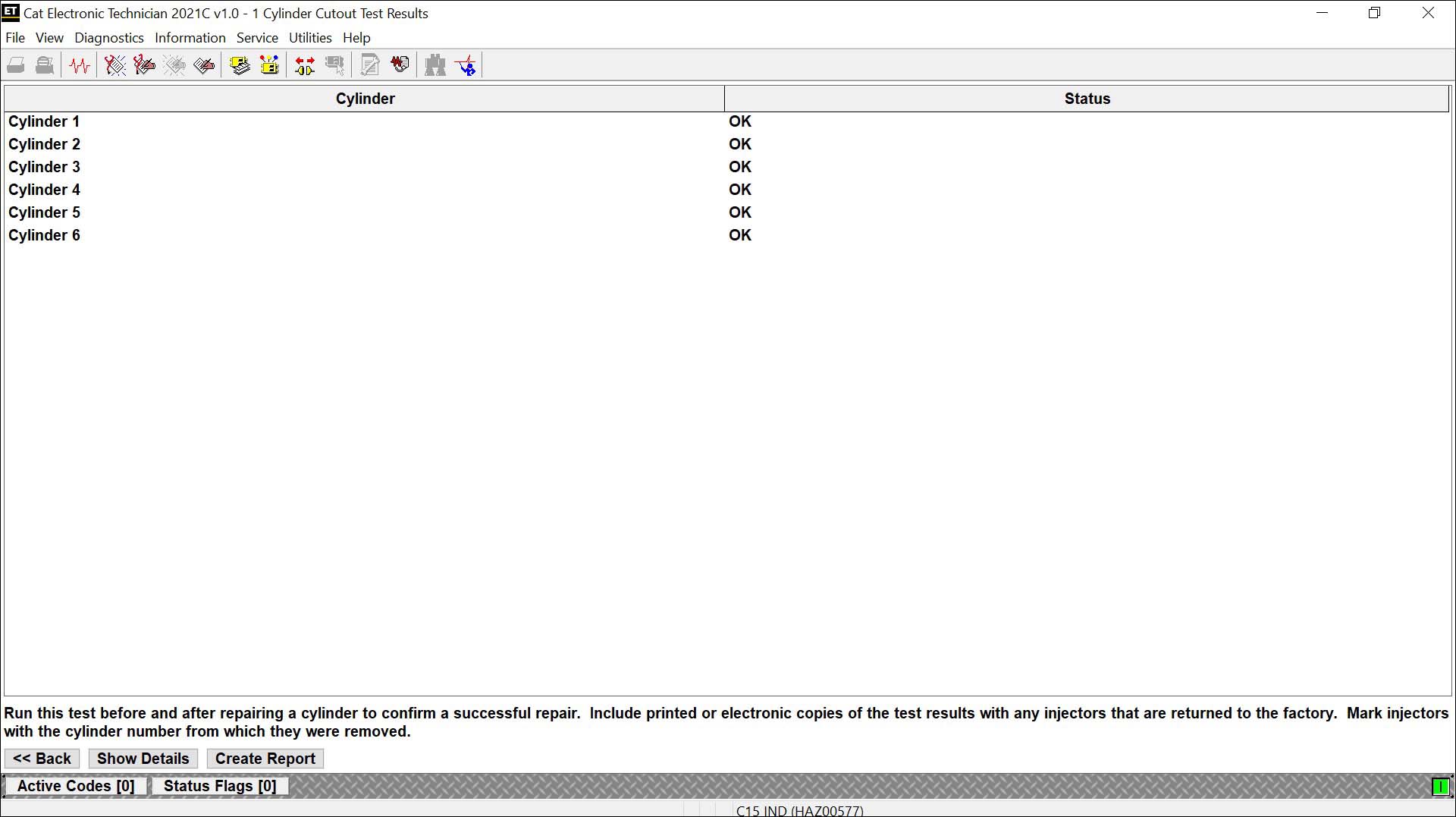Viewport: 1456px width, 817px height.
Task: Open Active Diagnostic Codes from the toolbar
Action: click(114, 64)
